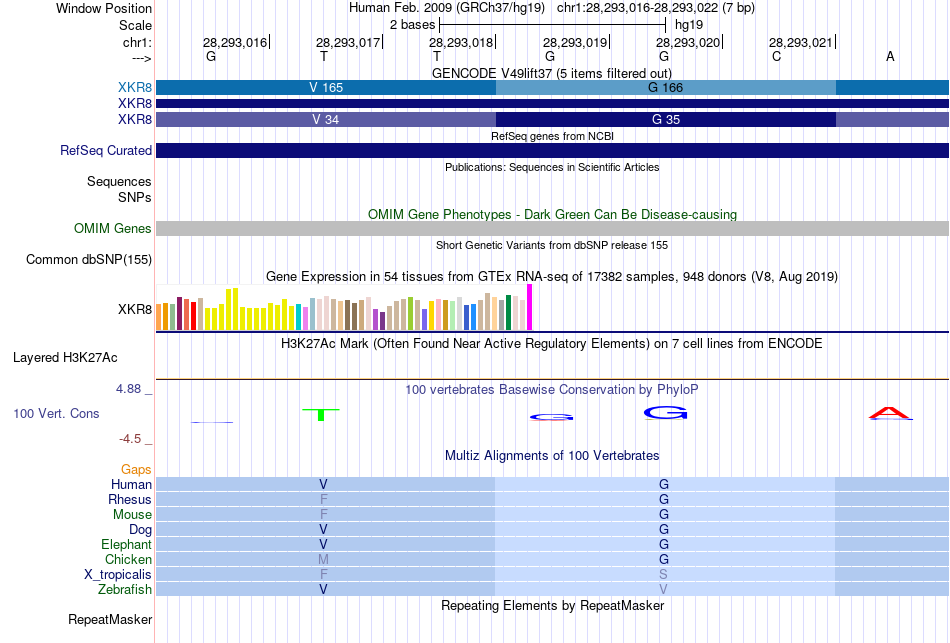The height and width of the screenshot is (643, 950).
Task: Open the RefSeq Curated track label
Action: click(105, 150)
